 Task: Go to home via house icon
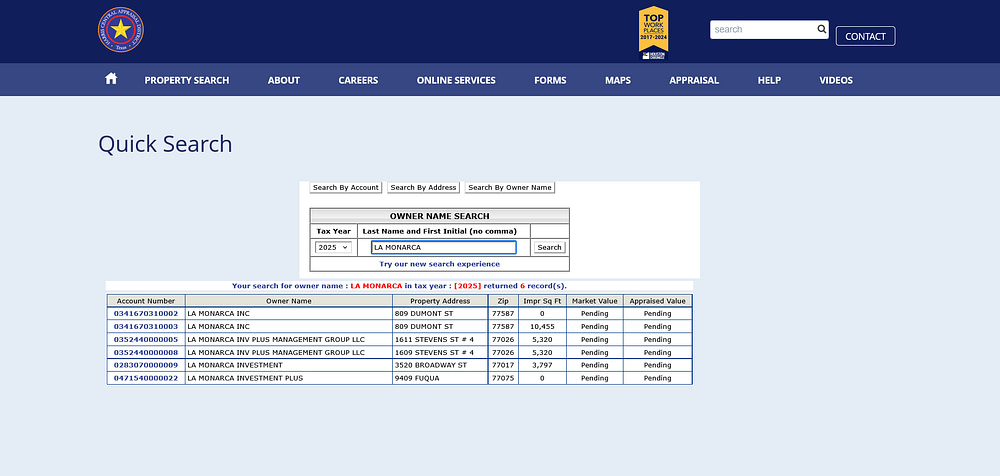pyautogui.click(x=111, y=78)
